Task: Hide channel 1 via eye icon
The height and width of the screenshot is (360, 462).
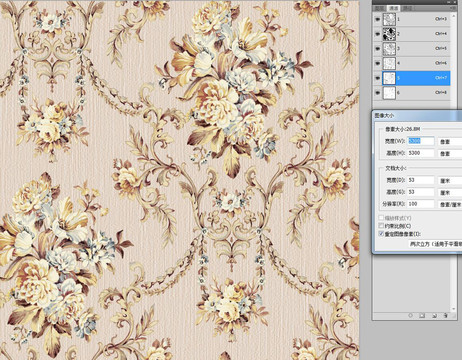Action: [x=377, y=20]
